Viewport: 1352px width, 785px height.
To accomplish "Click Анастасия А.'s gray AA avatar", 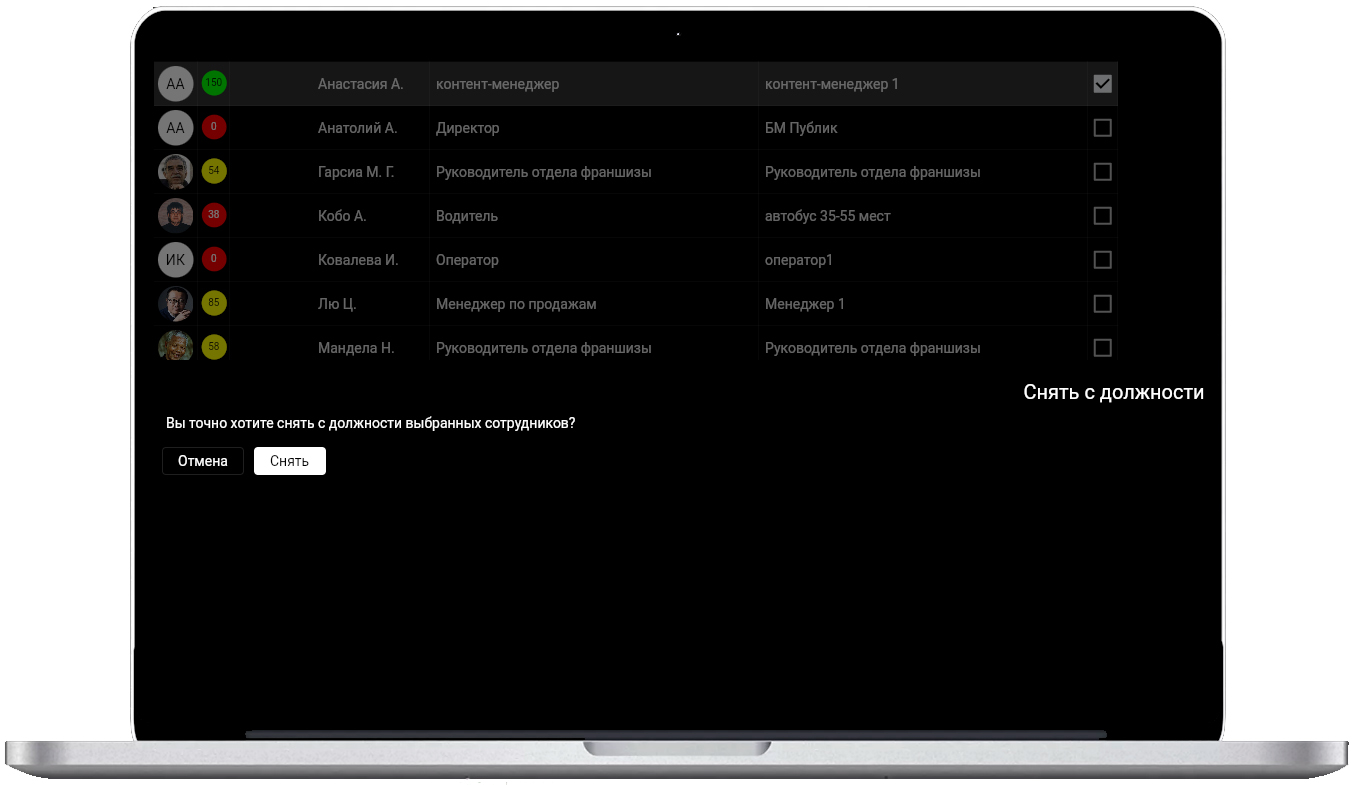I will [x=175, y=84].
